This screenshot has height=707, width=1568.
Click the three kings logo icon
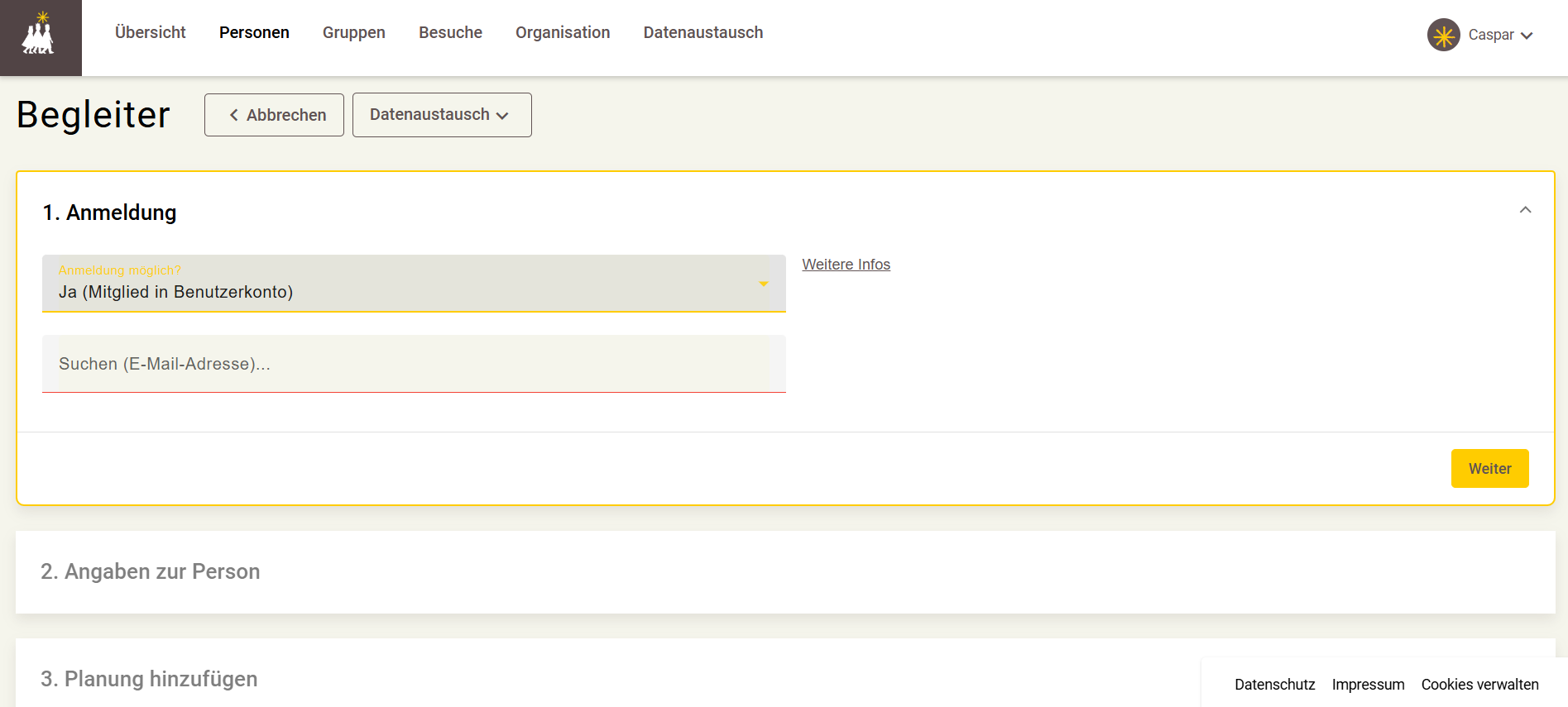38,35
